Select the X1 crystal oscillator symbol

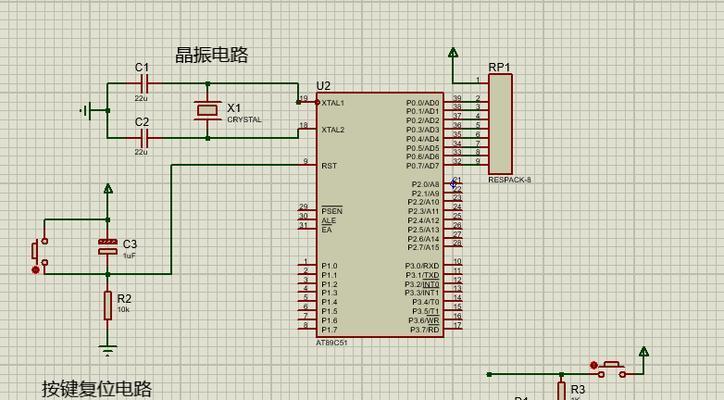pyautogui.click(x=207, y=110)
